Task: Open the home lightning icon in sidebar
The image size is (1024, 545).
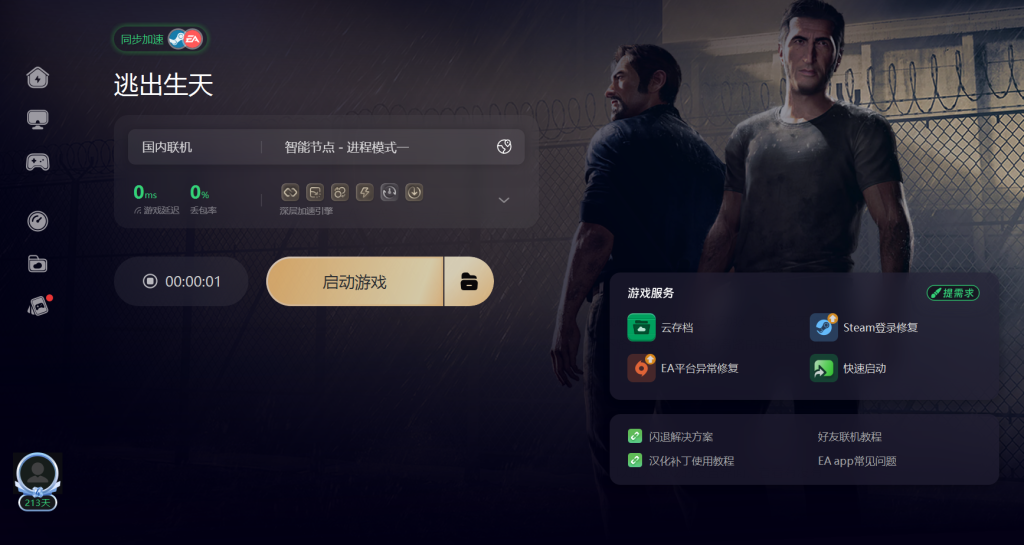Action: pos(38,77)
